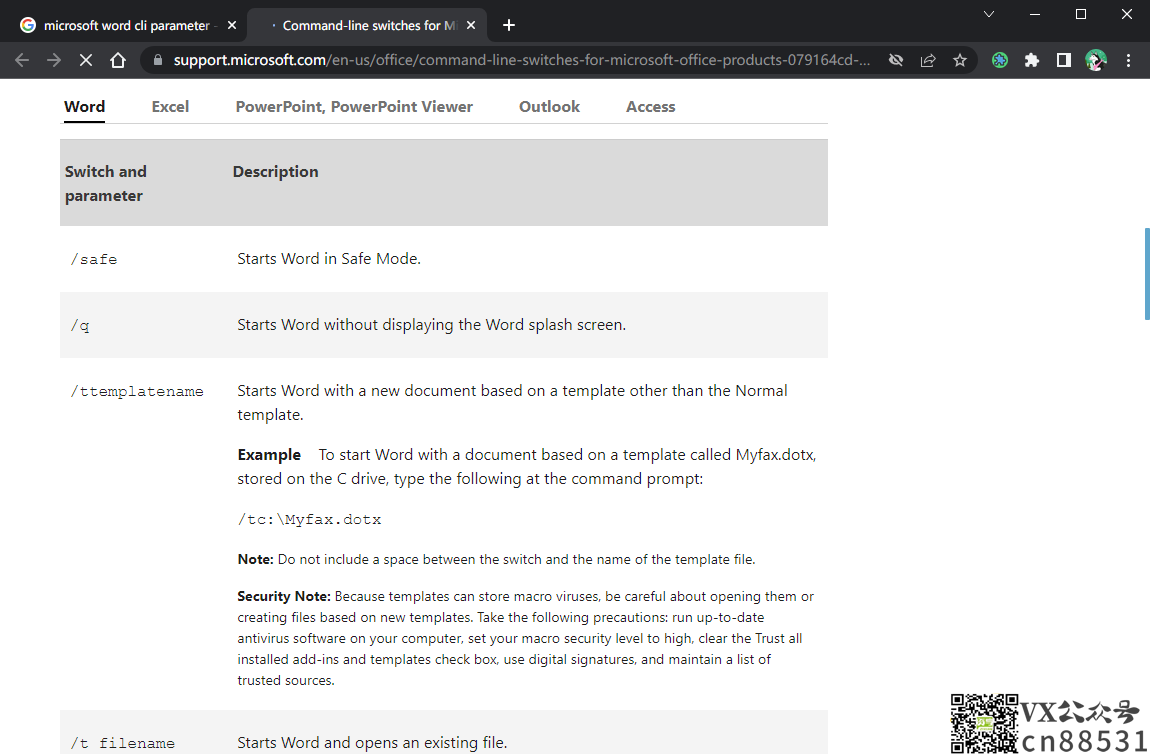
Task: Open the Access tab
Action: 651,106
